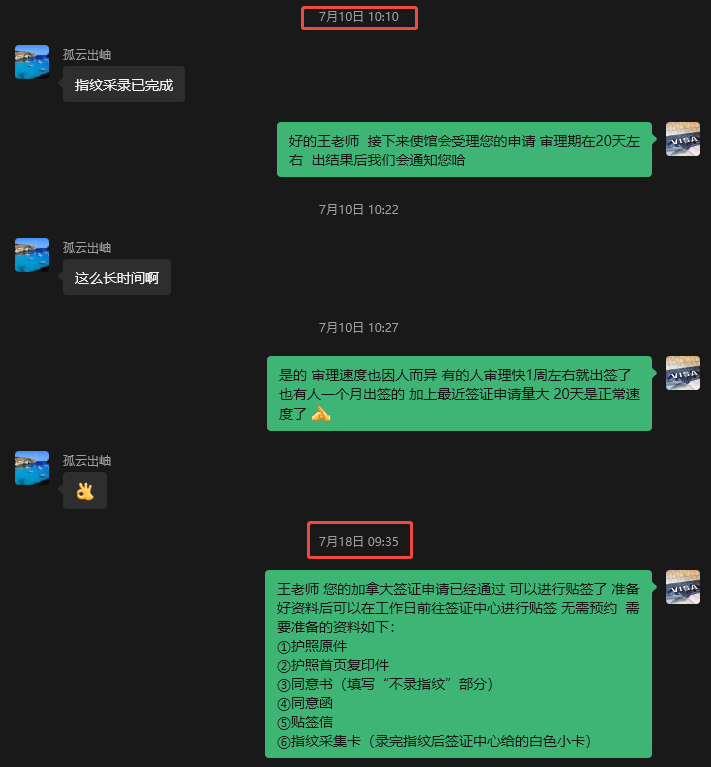This screenshot has height=767, width=711.
Task: Open VISA avatar beside 签证申请已经通过 message
Action: (683, 587)
